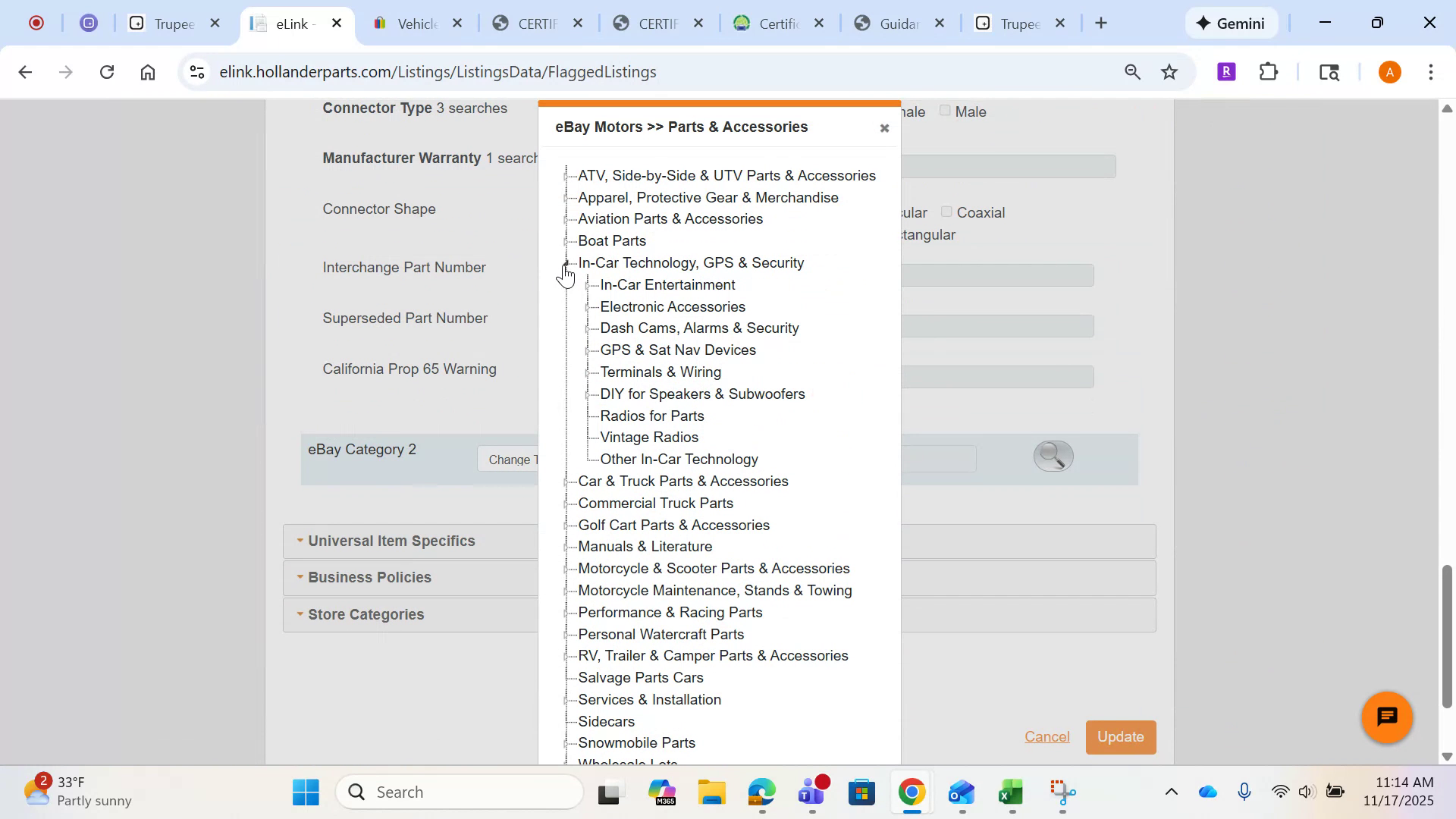Open the browser extensions puzzle icon

point(1267,71)
